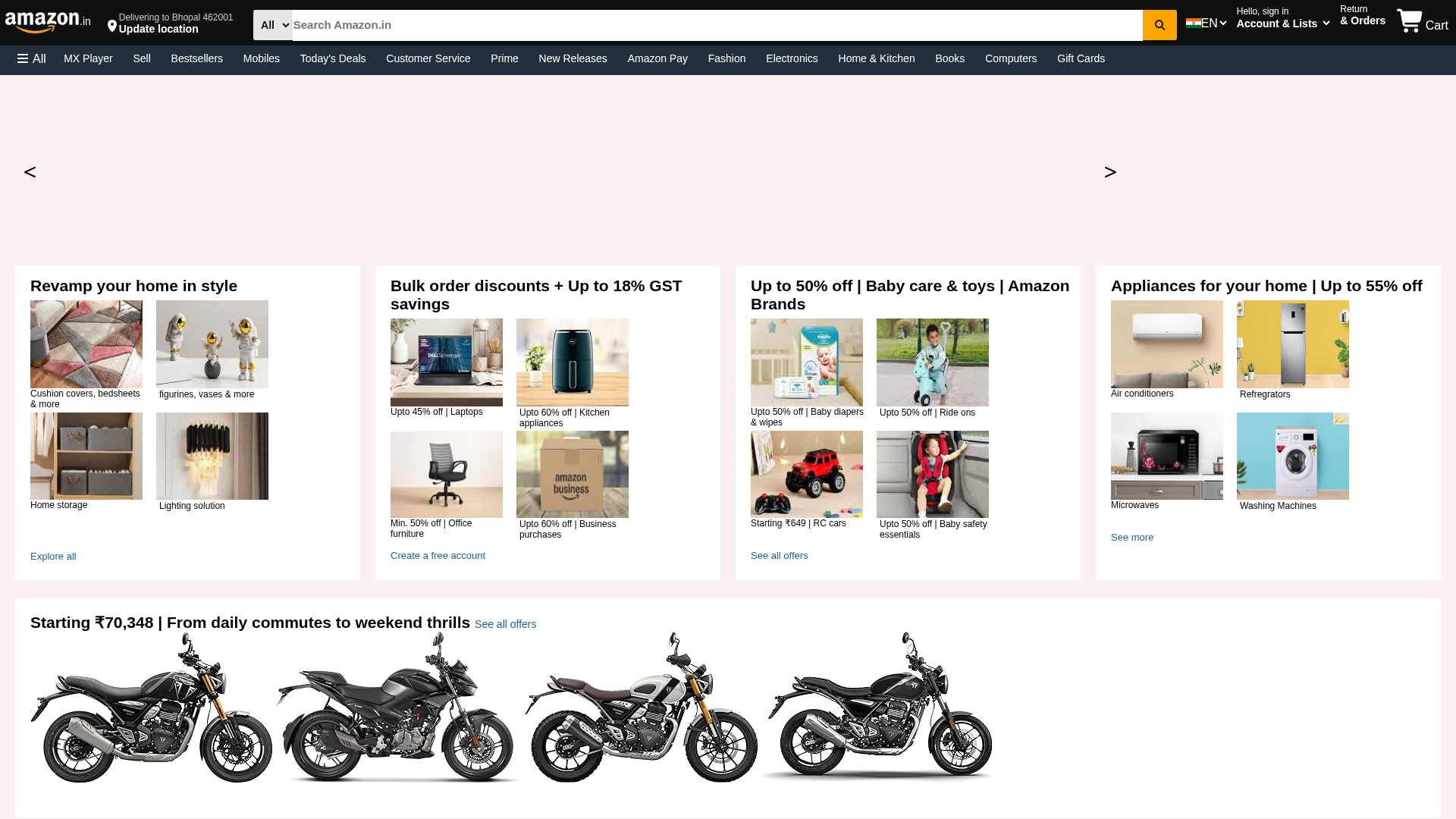Open MX Player in nav bar
Image resolution: width=1456 pixels, height=819 pixels.
pyautogui.click(x=88, y=58)
